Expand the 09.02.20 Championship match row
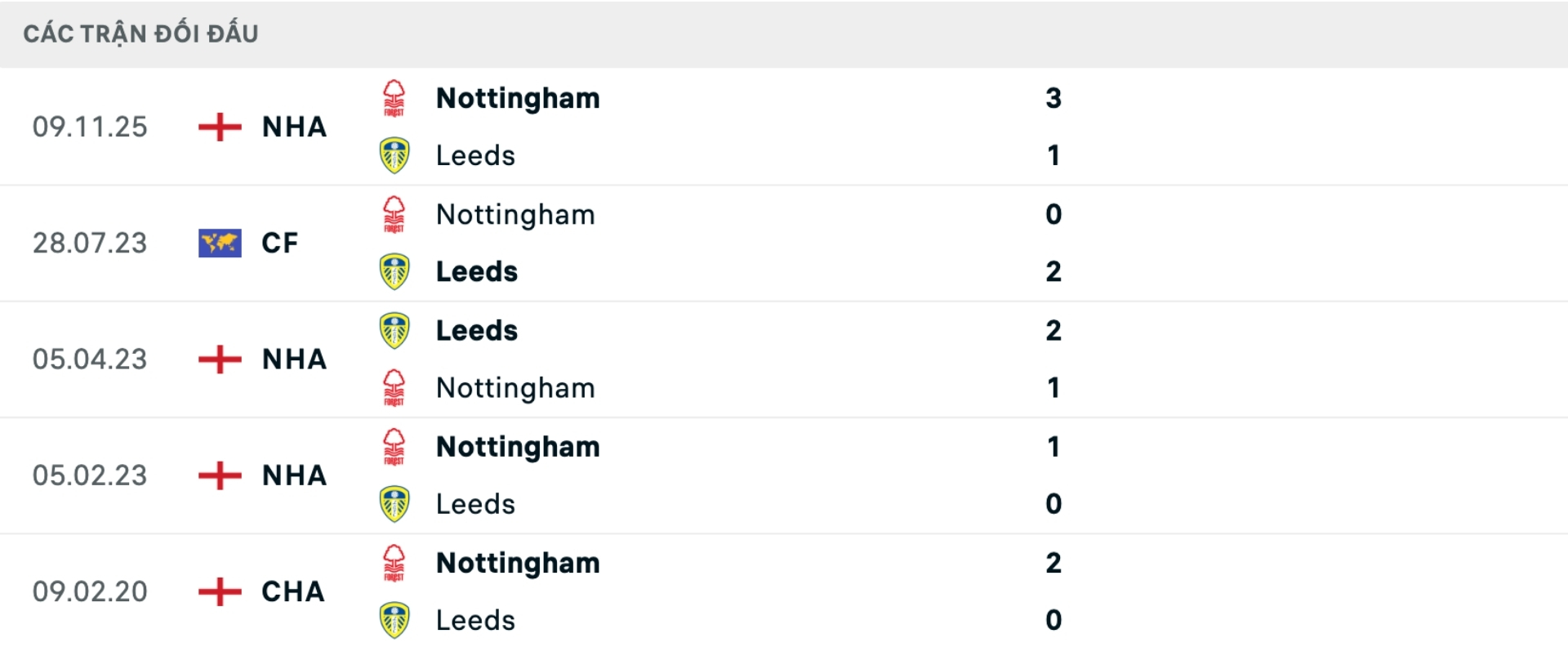The width and height of the screenshot is (1568, 647). coord(1307,591)
